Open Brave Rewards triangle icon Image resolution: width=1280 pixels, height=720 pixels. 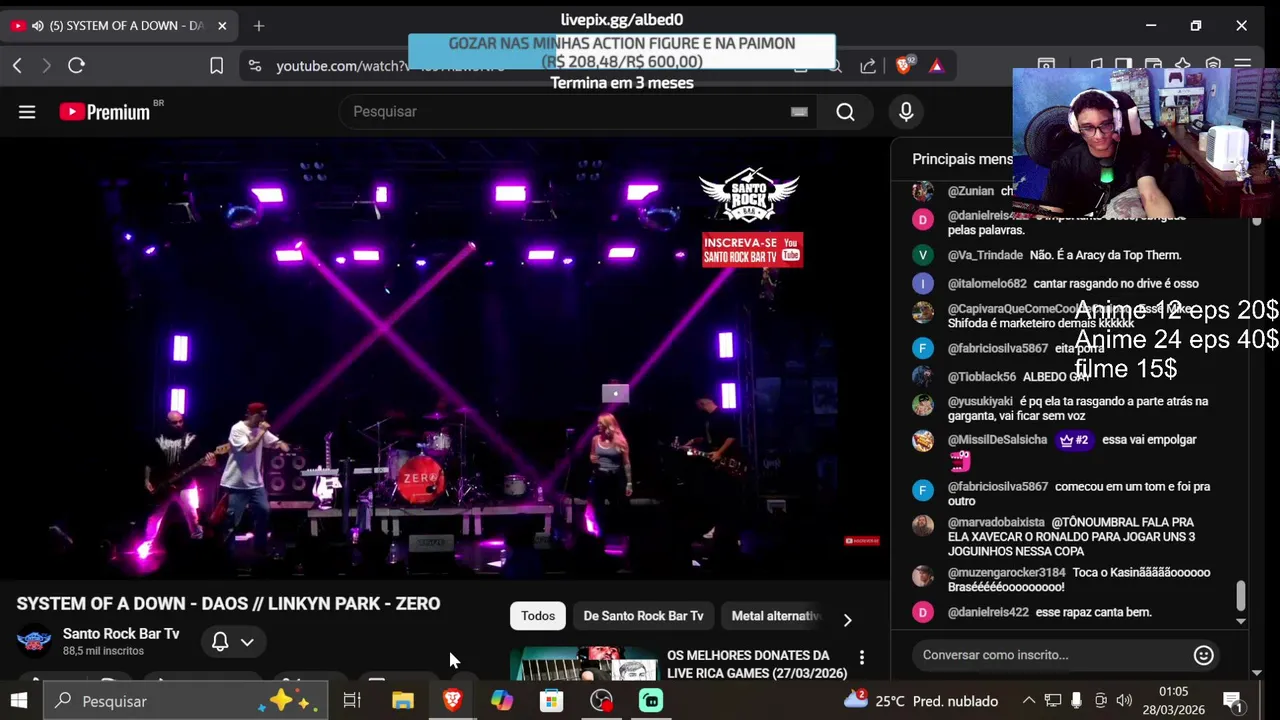coord(936,66)
